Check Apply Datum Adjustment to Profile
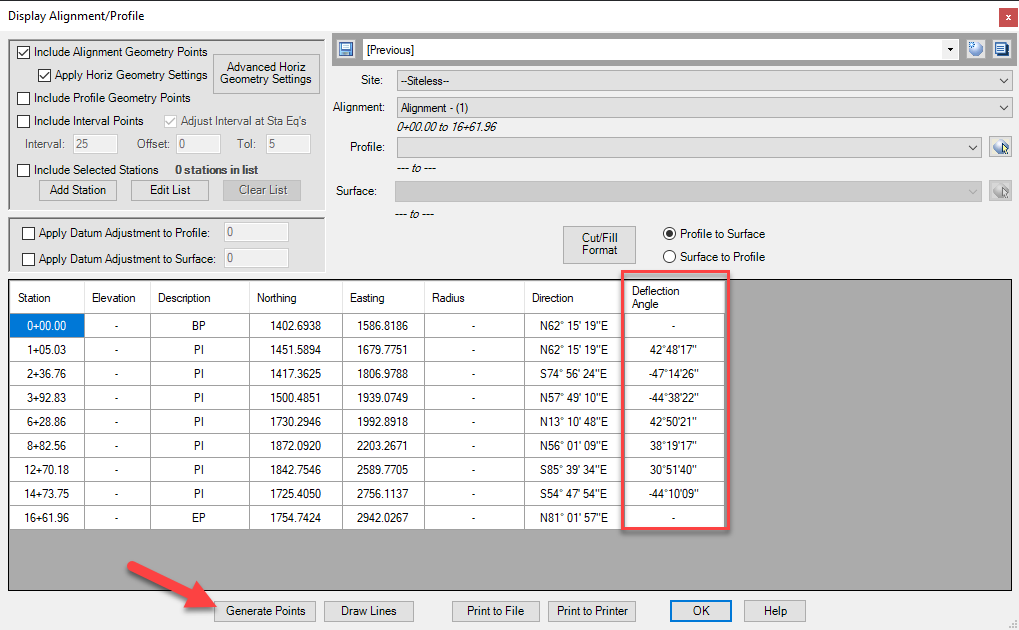This screenshot has height=630, width=1019. tap(28, 233)
